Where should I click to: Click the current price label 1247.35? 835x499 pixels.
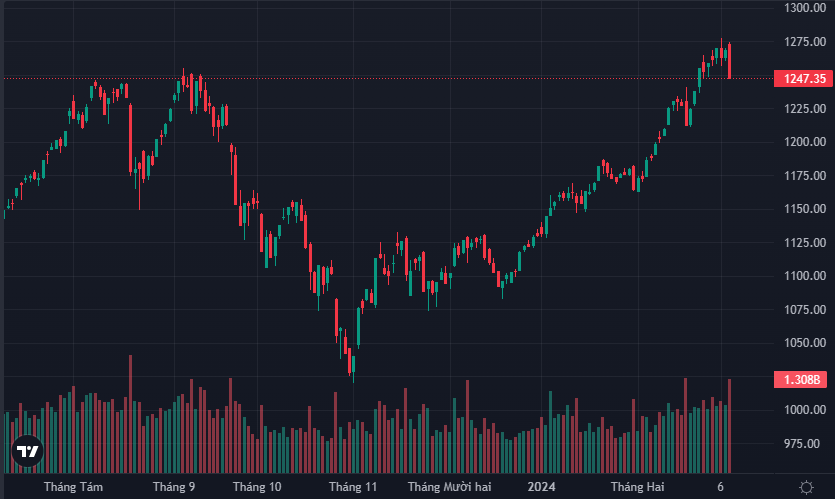(805, 78)
